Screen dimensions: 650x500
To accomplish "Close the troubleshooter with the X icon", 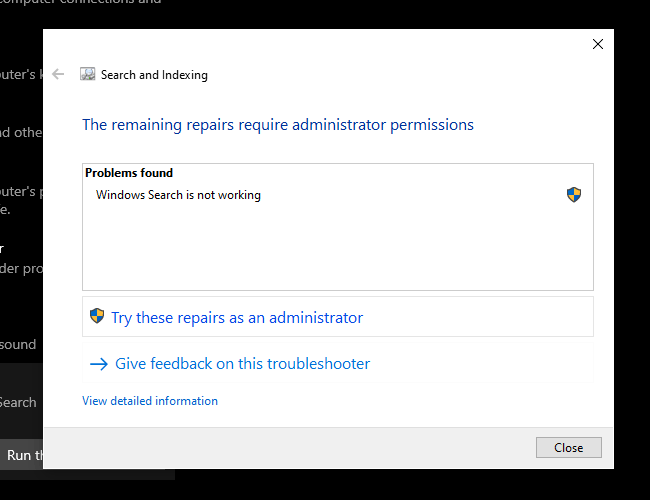I will coord(598,44).
